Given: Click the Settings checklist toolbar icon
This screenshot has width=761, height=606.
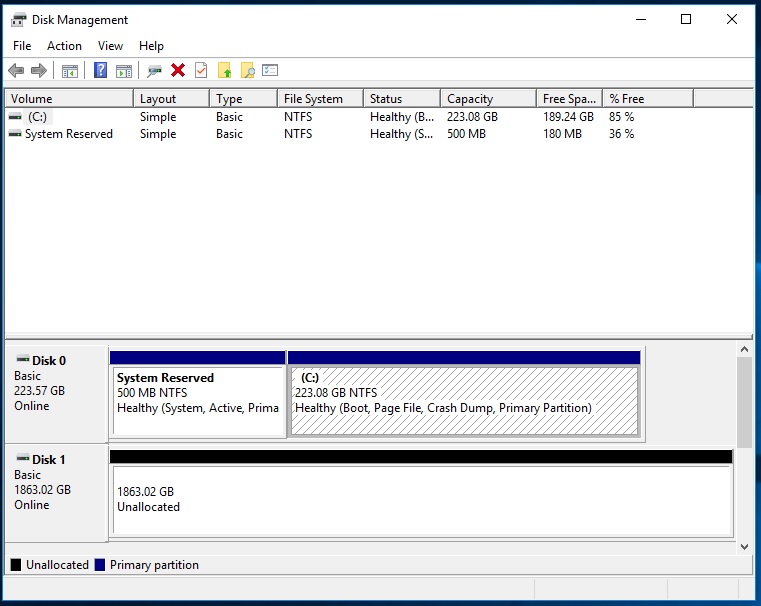Looking at the screenshot, I should pos(270,70).
